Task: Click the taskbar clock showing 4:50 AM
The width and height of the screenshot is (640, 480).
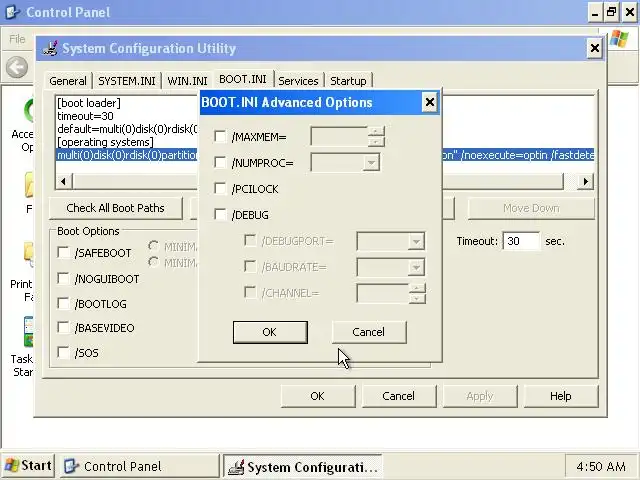Action: click(601, 466)
